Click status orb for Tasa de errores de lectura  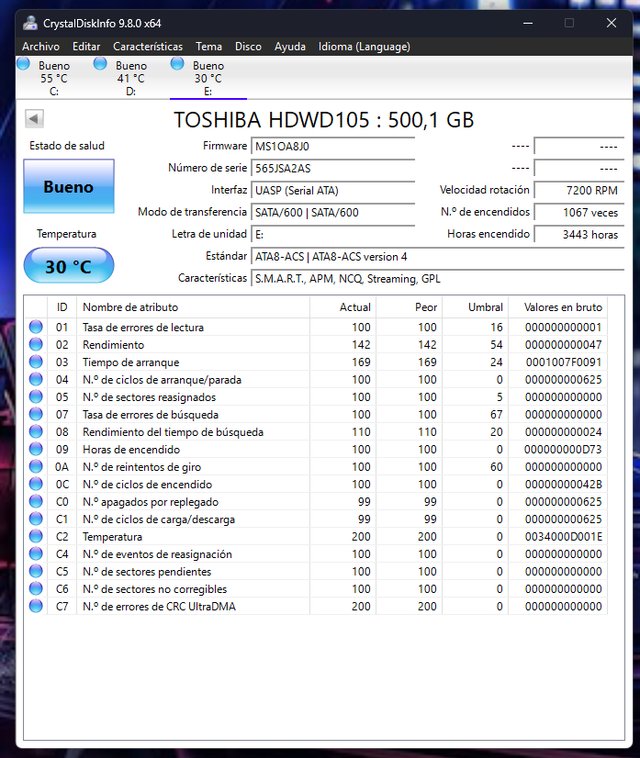coord(36,327)
